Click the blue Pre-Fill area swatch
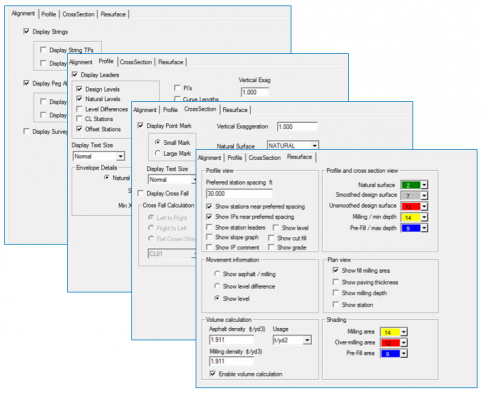 390,353
